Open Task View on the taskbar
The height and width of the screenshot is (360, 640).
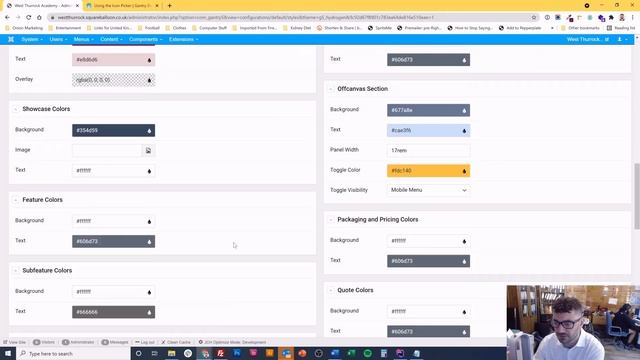(x=154, y=353)
